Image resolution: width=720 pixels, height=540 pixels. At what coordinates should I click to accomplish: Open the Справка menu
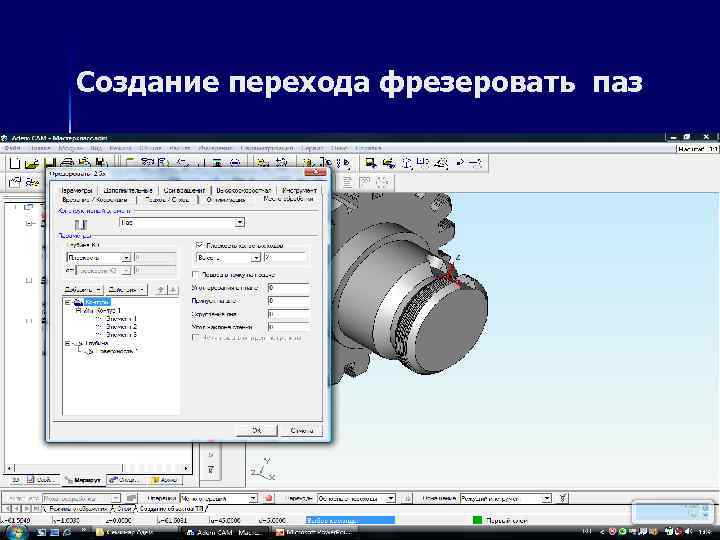(x=368, y=148)
